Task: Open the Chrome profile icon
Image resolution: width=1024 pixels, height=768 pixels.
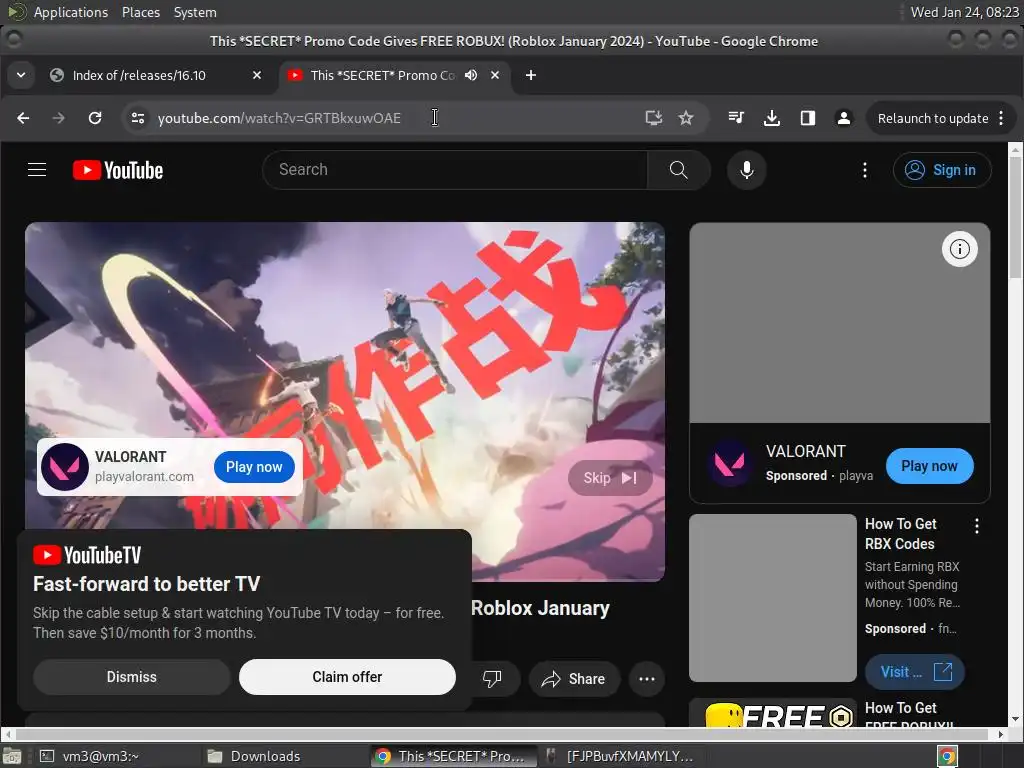Action: click(844, 118)
